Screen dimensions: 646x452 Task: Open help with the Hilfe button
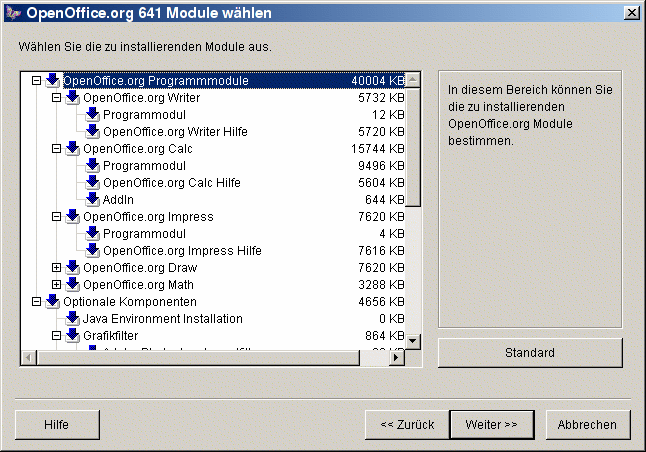tap(57, 424)
